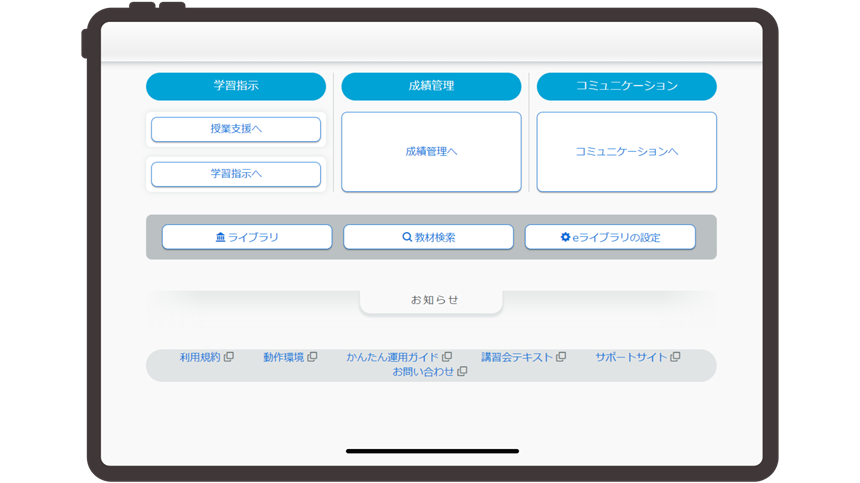Viewport: 860px width, 483px height.
Task: Click the external-link icon beside 講習会テキスト
Action: (561, 357)
